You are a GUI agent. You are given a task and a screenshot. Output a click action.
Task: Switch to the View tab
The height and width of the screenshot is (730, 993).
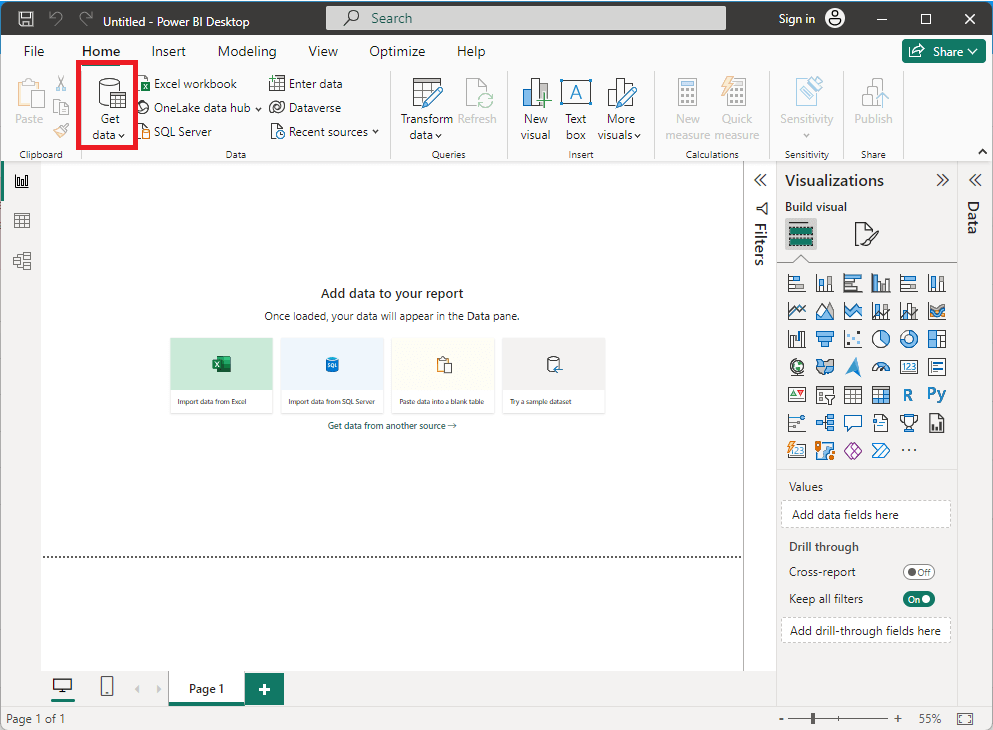(x=323, y=51)
